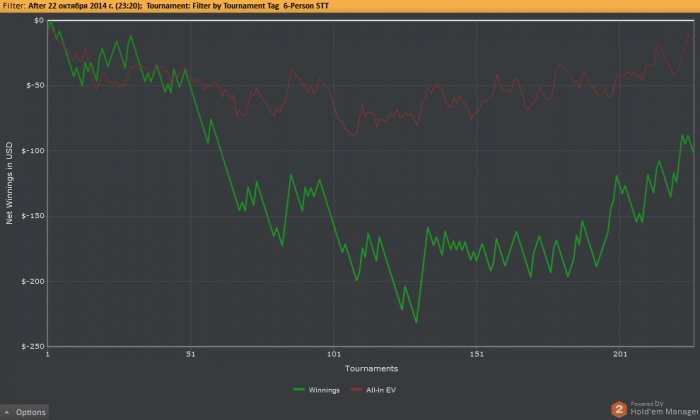
Task: Click the 1 x-axis tick label
Action: tap(48, 354)
